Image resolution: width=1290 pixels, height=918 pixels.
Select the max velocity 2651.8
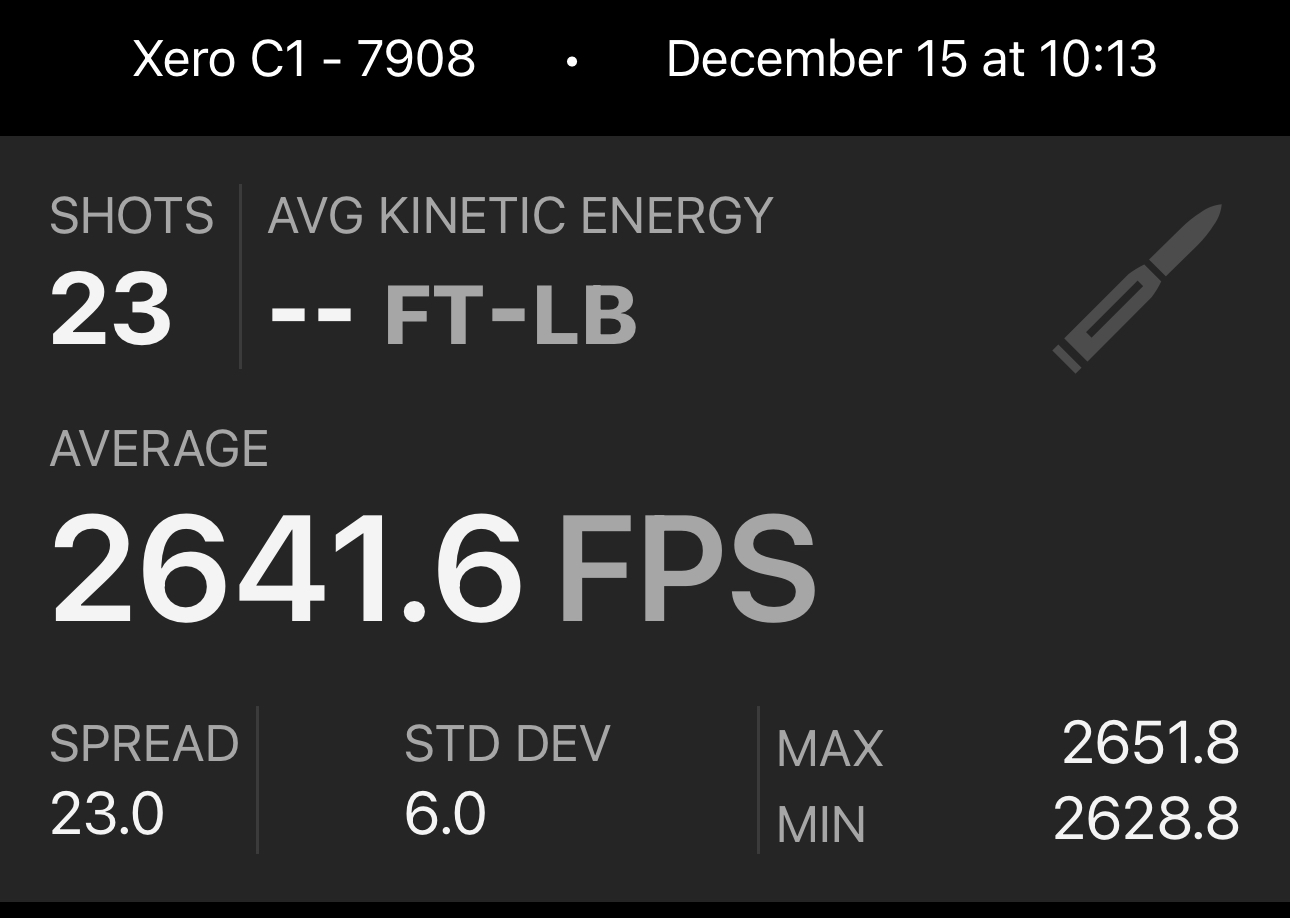tap(1150, 744)
